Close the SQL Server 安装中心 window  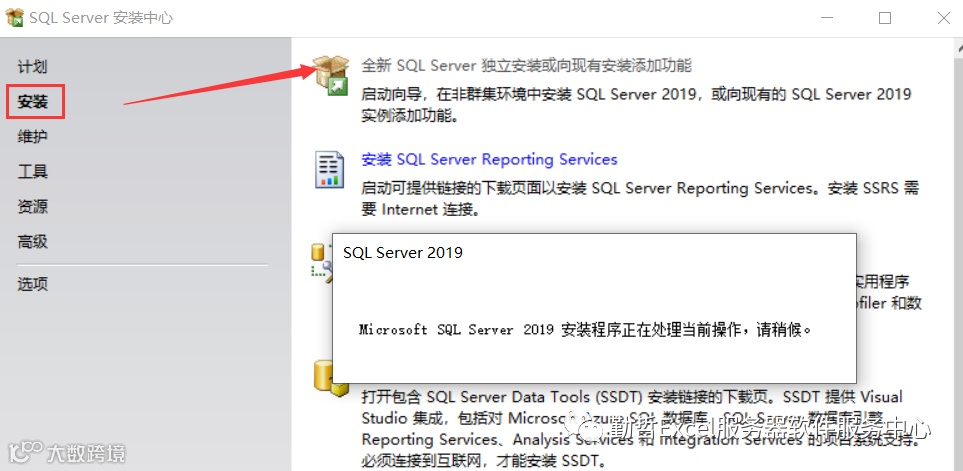click(x=944, y=18)
